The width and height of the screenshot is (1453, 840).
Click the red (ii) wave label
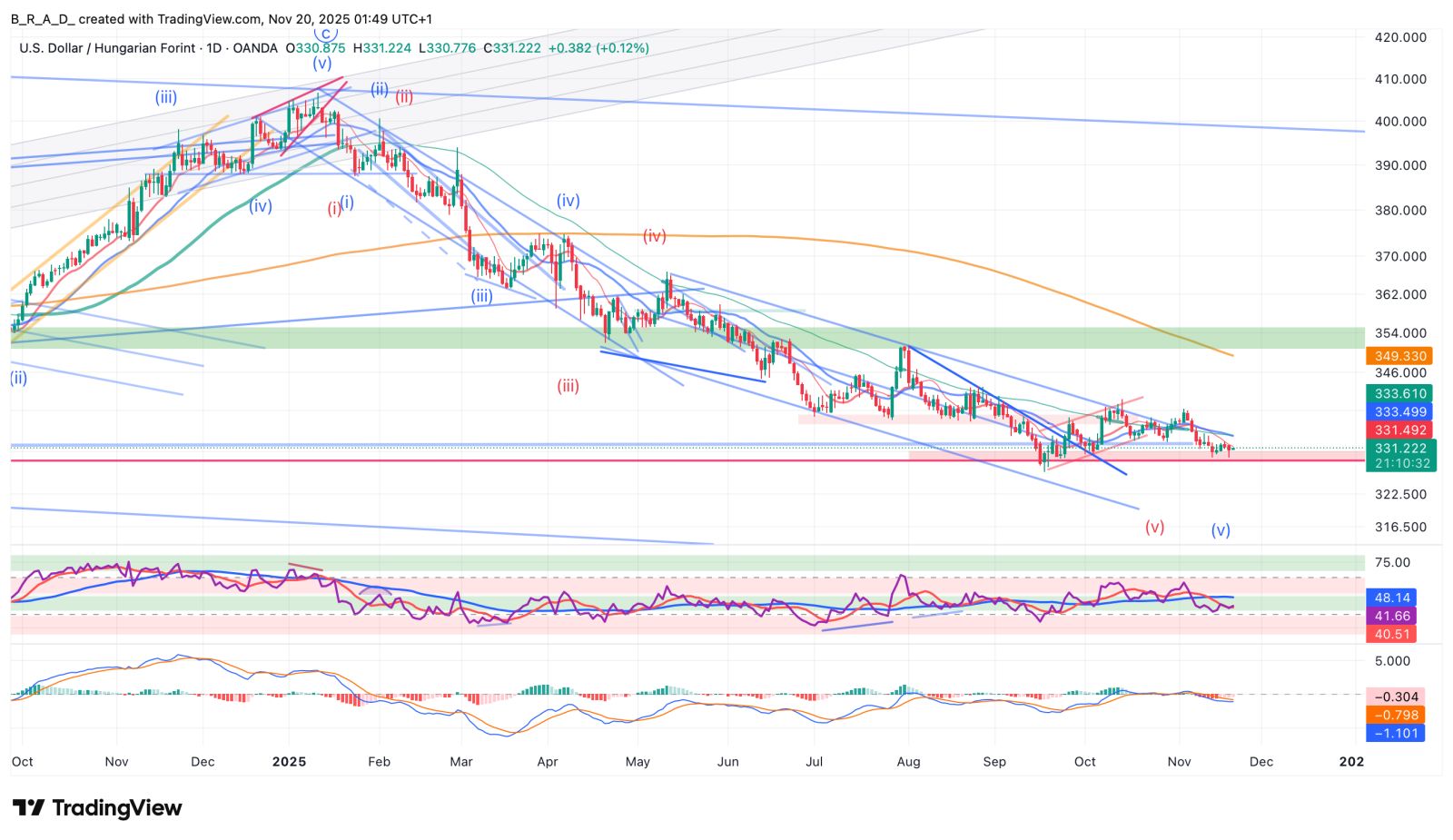404,96
